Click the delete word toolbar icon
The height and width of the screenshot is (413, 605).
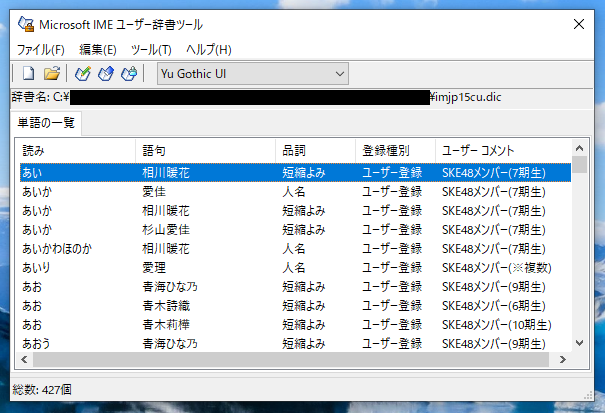click(x=129, y=73)
